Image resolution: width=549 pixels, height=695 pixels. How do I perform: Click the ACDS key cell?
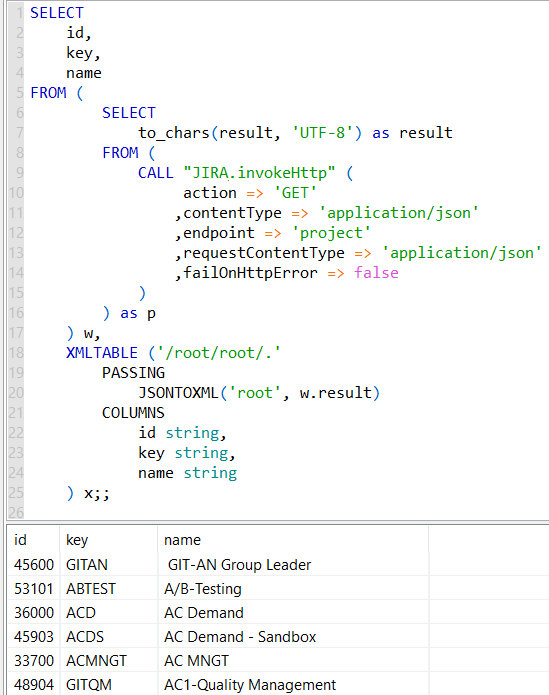coord(109,636)
